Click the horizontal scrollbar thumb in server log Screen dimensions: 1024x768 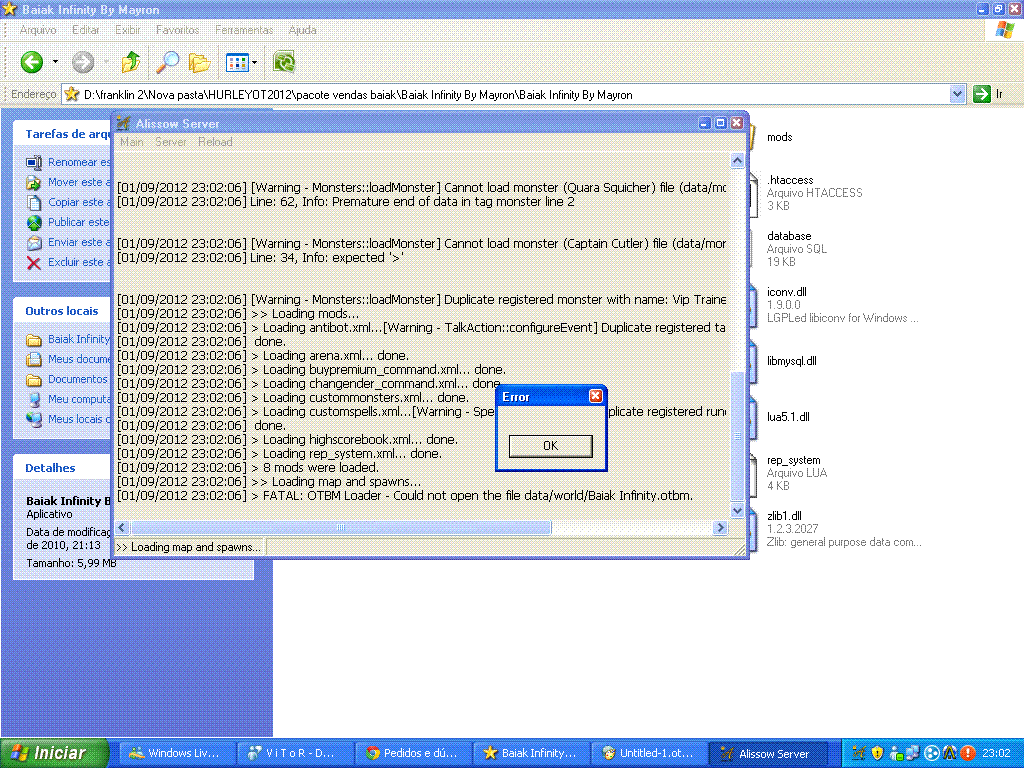(341, 527)
